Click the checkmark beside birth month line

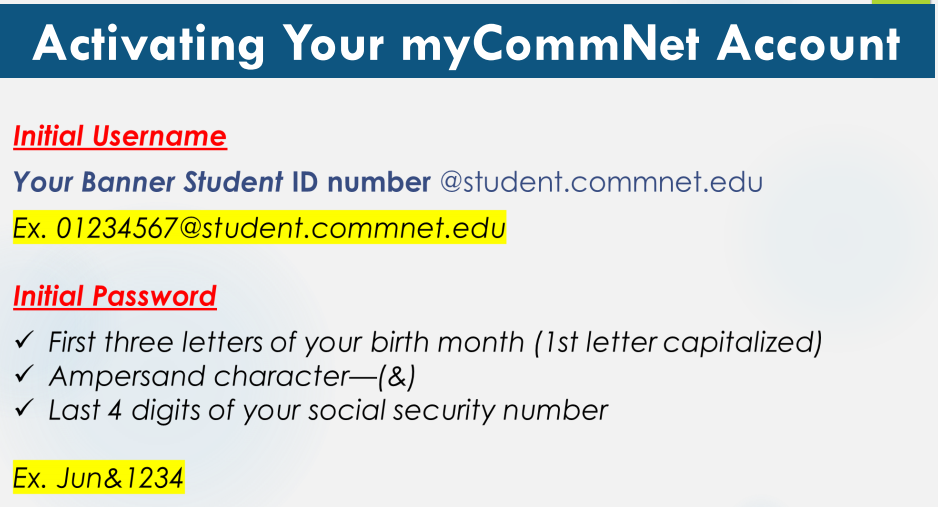[24, 341]
